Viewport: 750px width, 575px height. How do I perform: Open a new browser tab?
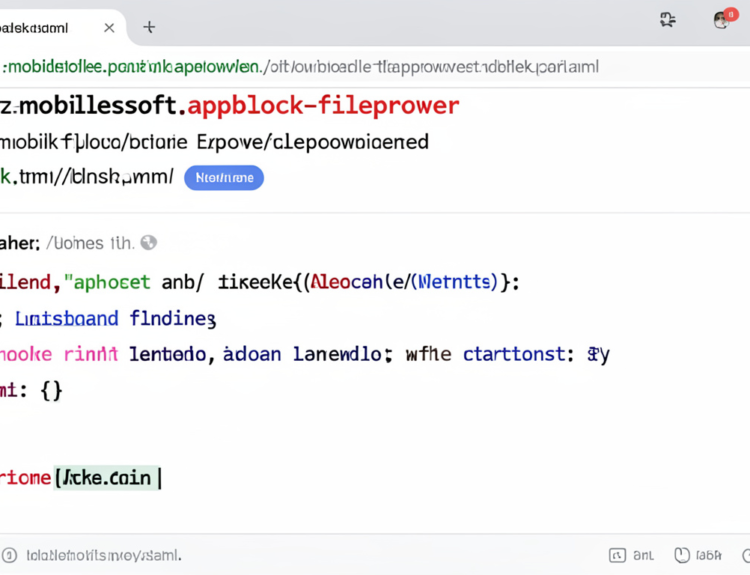pos(149,27)
